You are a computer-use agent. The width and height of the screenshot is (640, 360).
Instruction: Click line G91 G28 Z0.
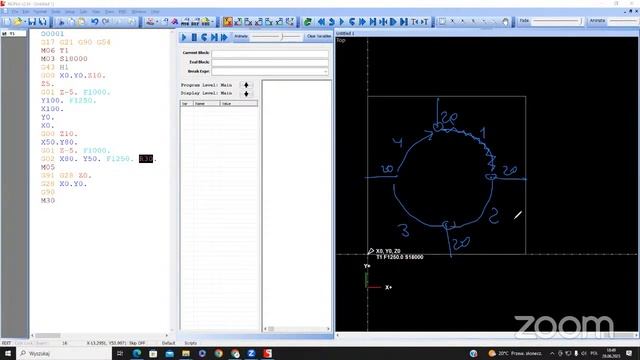click(x=67, y=176)
